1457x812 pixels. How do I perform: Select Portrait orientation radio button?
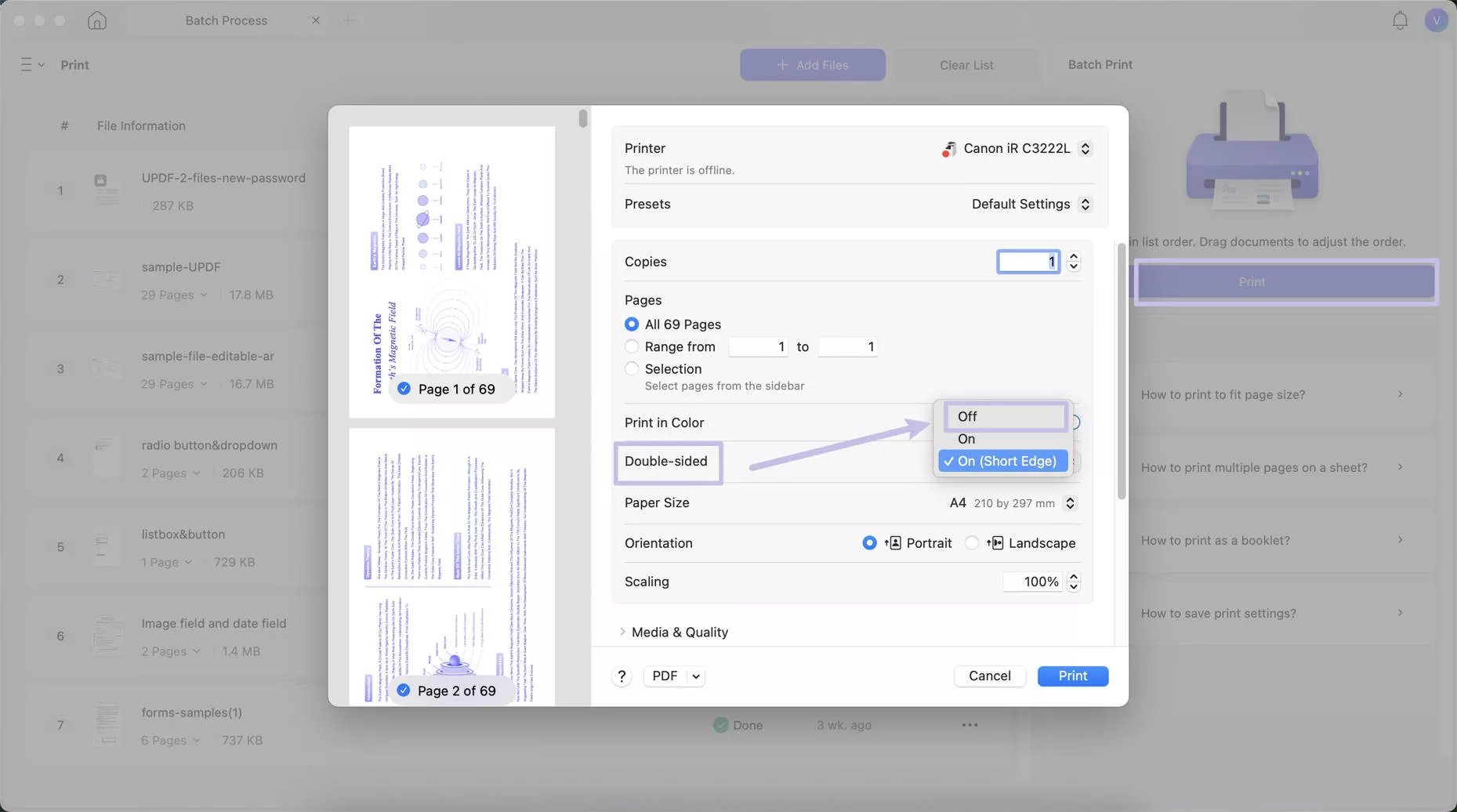869,543
